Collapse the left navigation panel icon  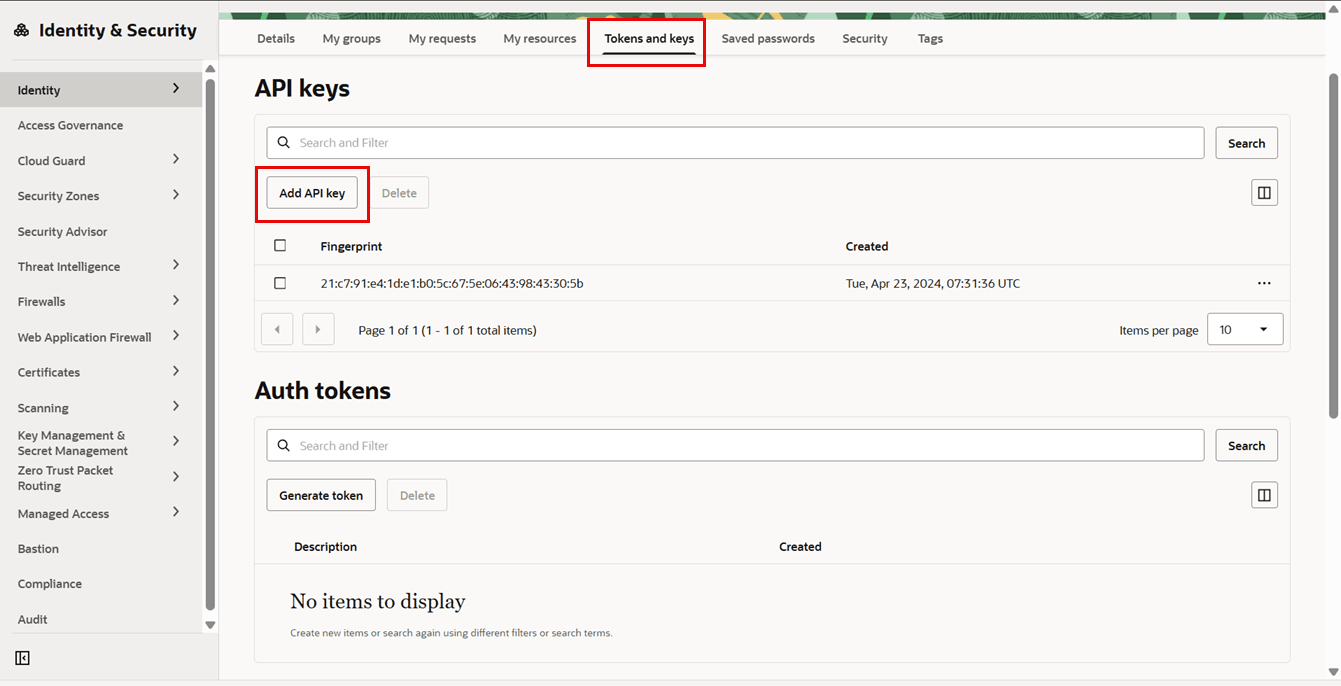tap(22, 658)
